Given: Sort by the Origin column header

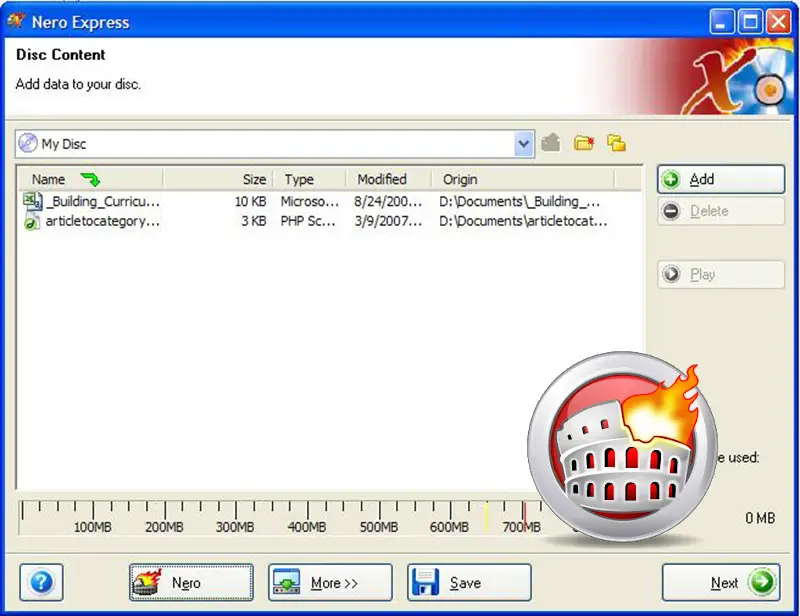Looking at the screenshot, I should (x=523, y=179).
